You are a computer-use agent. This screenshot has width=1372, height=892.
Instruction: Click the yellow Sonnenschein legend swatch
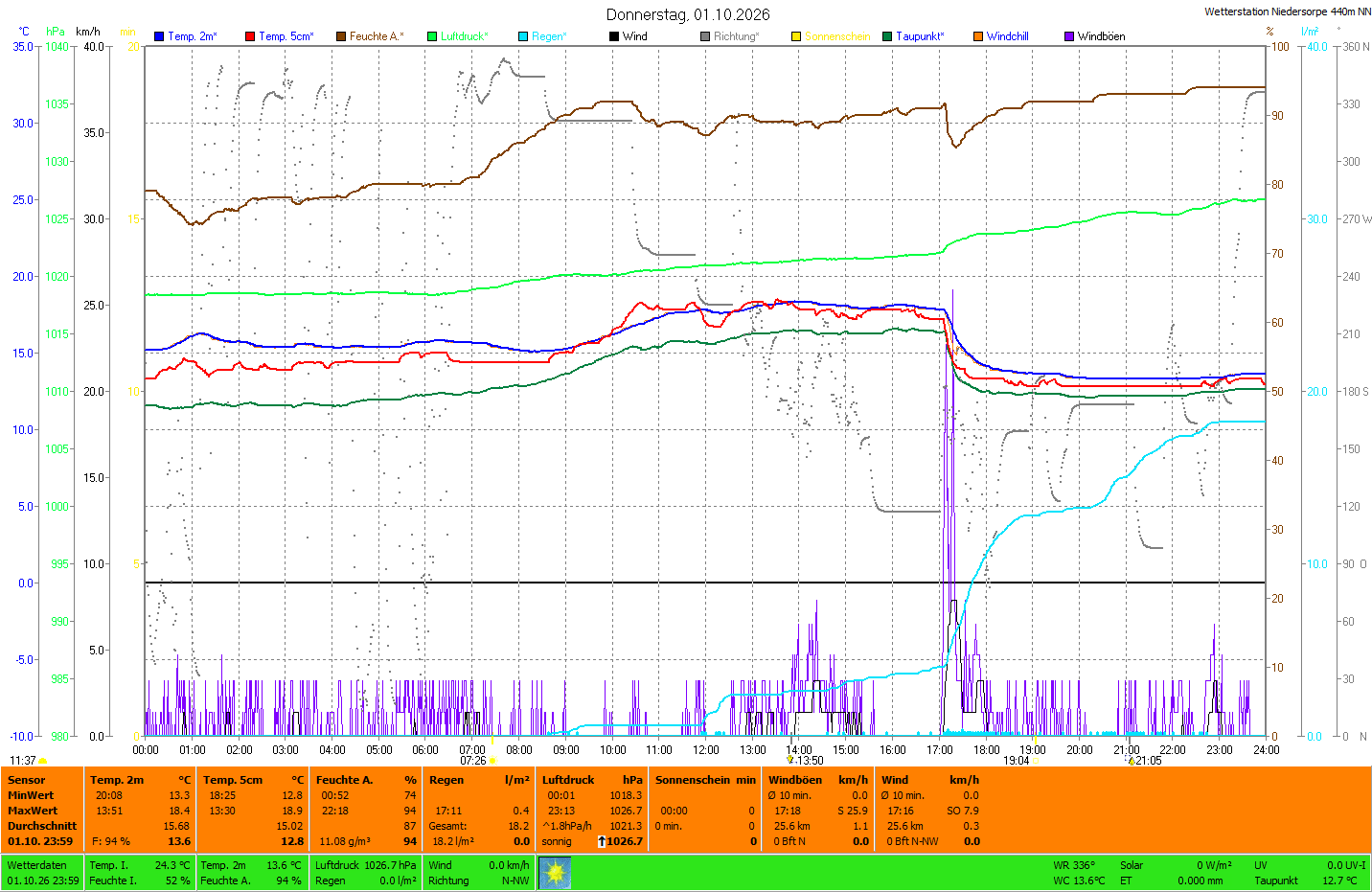click(796, 36)
